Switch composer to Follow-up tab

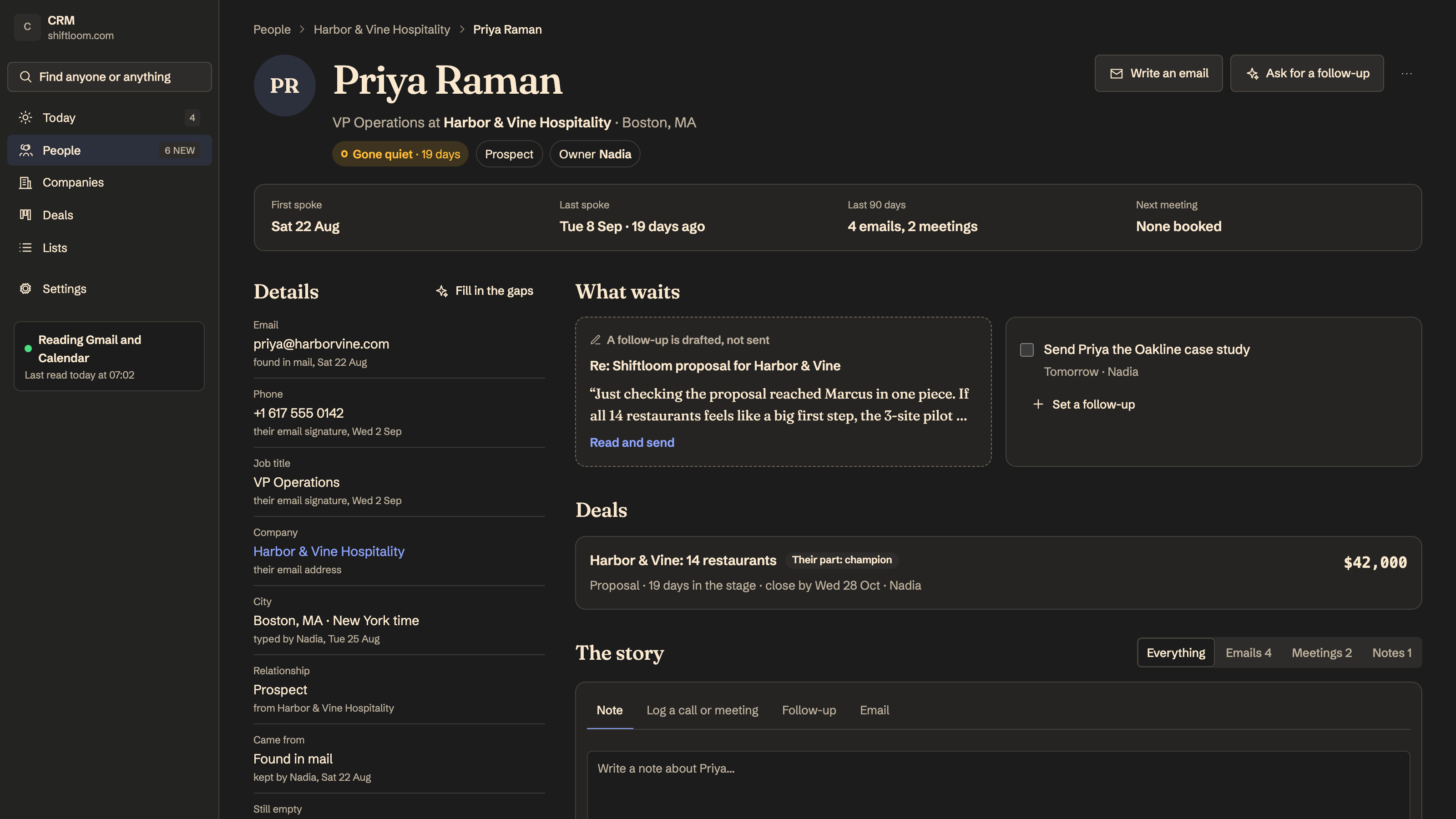coord(809,710)
